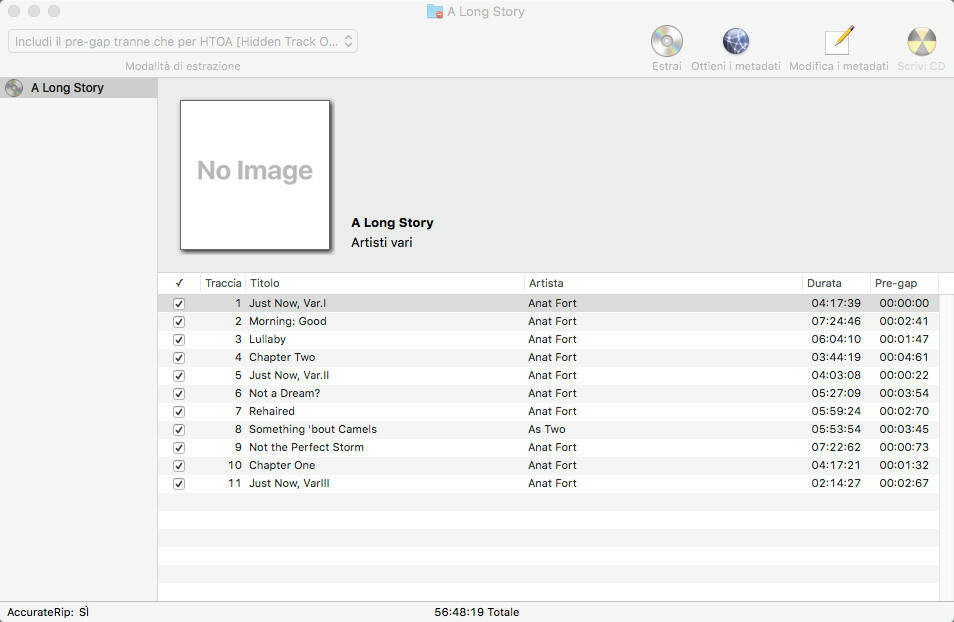Click the folder icon in window title
This screenshot has width=954, height=622.
(x=434, y=12)
